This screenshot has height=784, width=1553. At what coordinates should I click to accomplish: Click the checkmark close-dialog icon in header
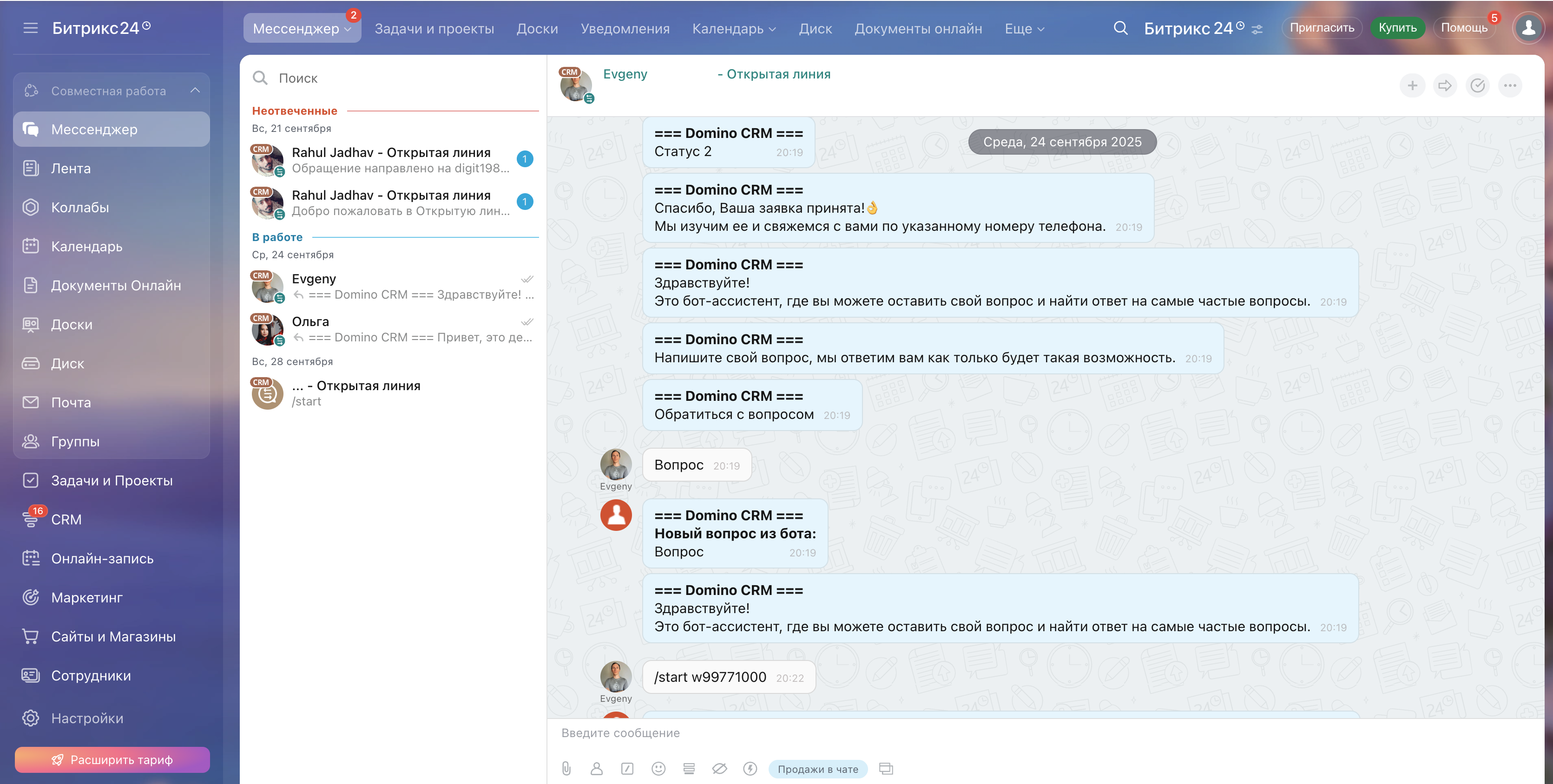(x=1477, y=85)
